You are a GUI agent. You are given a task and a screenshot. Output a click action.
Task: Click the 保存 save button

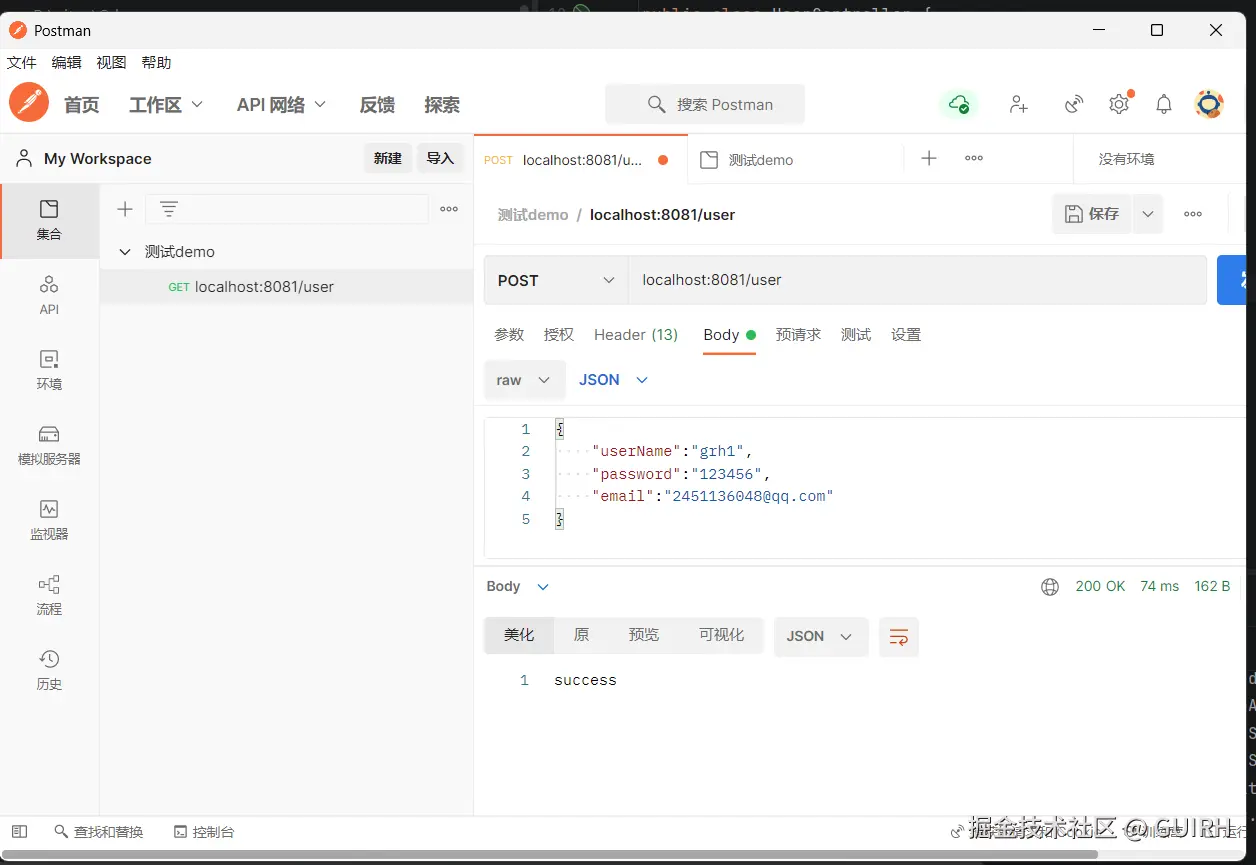click(x=1092, y=214)
